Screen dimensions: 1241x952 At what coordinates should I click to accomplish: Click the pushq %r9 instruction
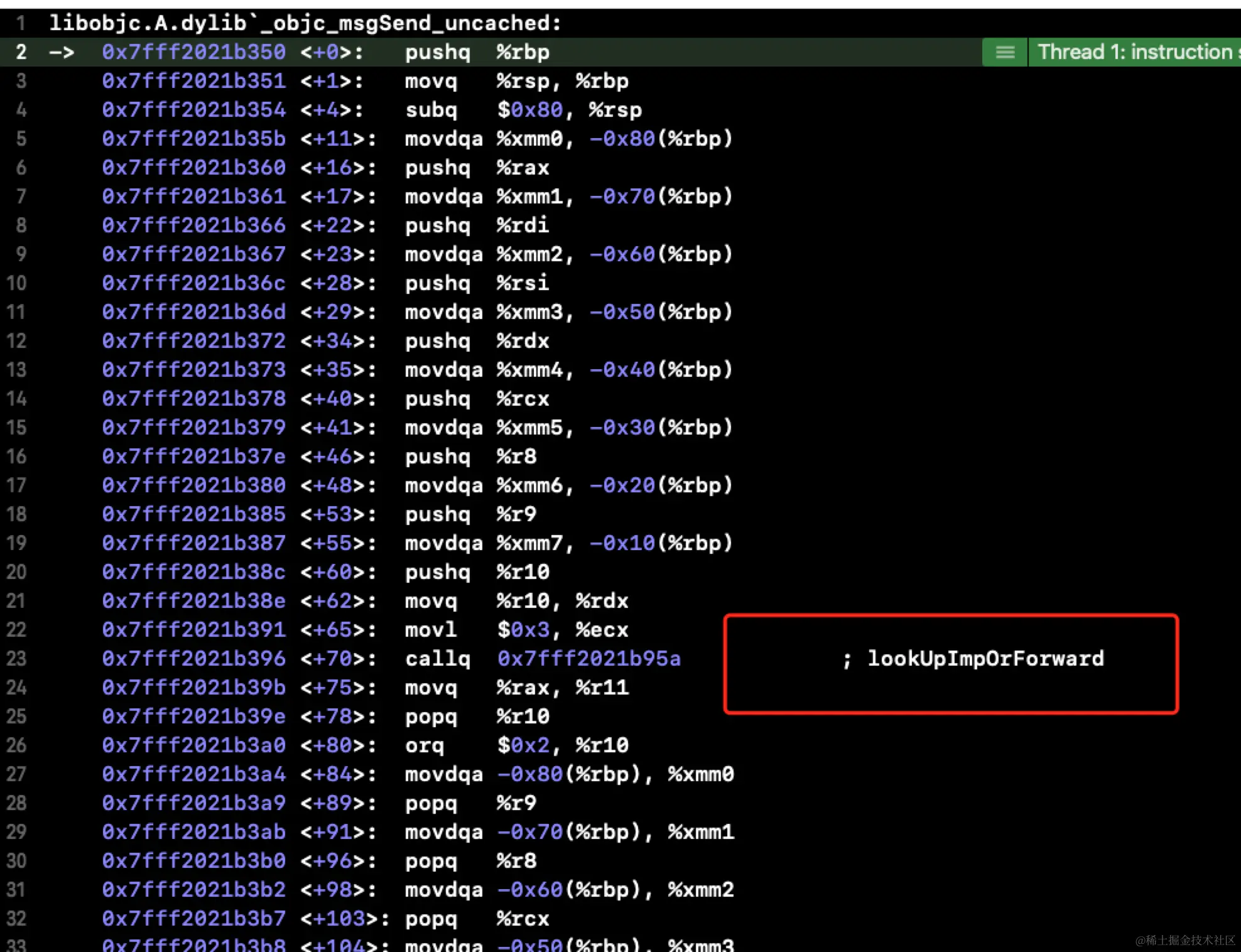(471, 514)
